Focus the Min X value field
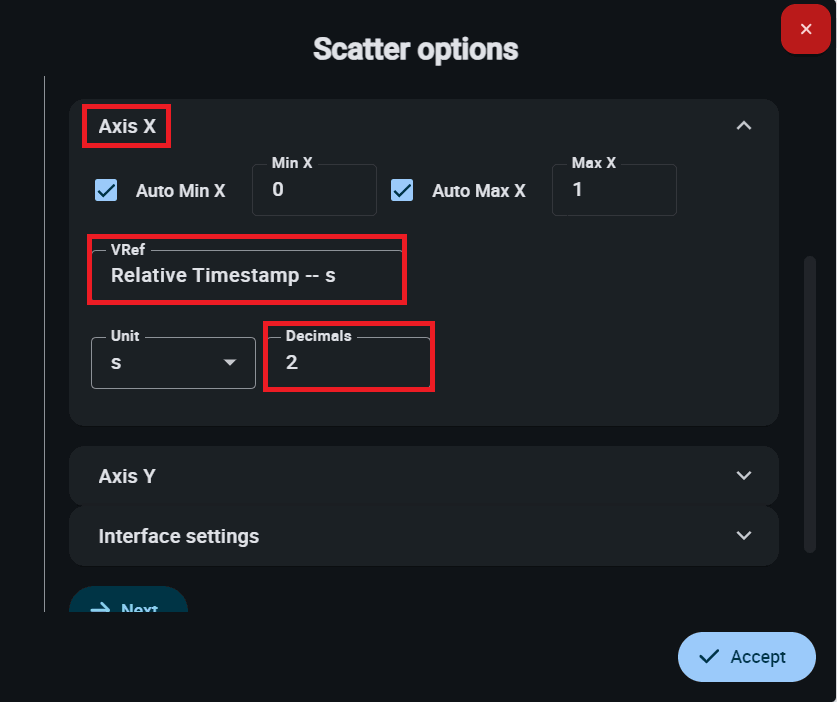 (313, 190)
